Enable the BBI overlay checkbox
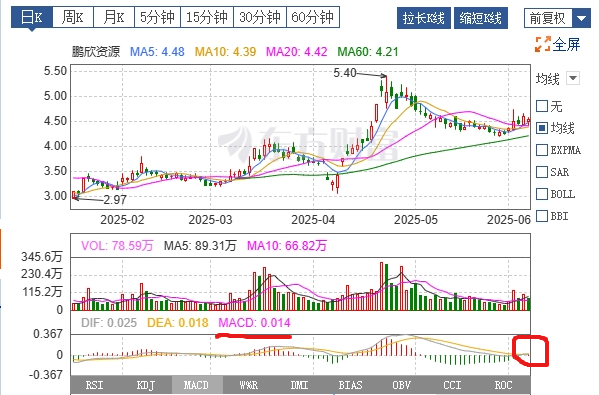This screenshot has width=599, height=395. [542, 216]
